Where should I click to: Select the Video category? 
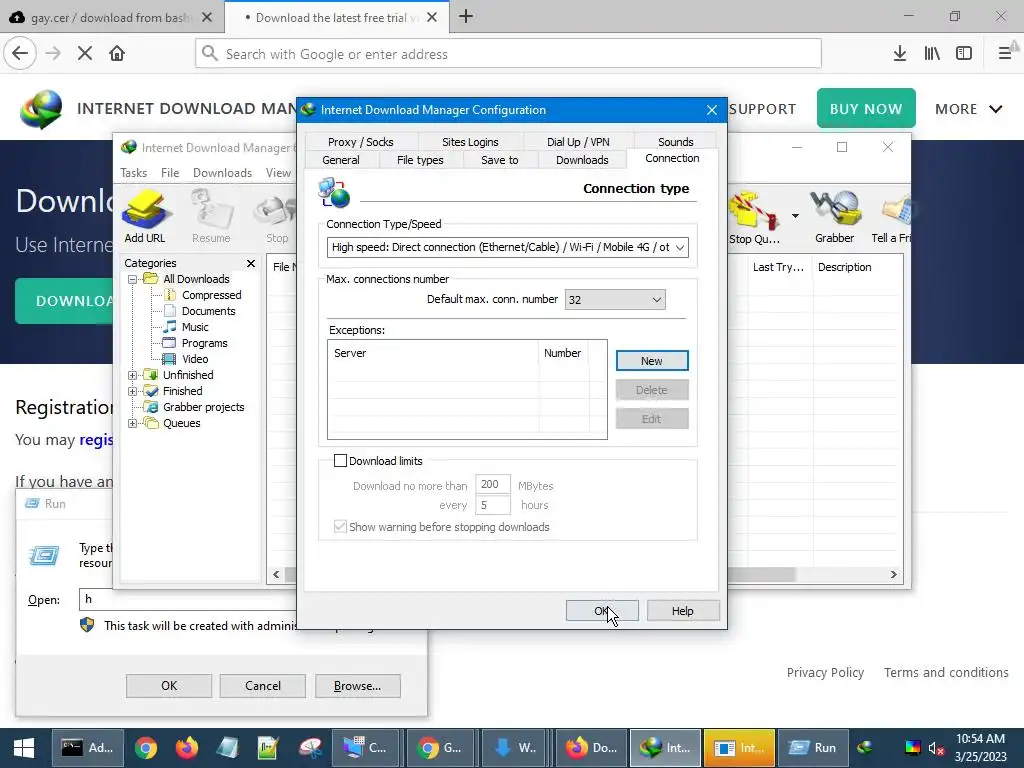tap(195, 359)
